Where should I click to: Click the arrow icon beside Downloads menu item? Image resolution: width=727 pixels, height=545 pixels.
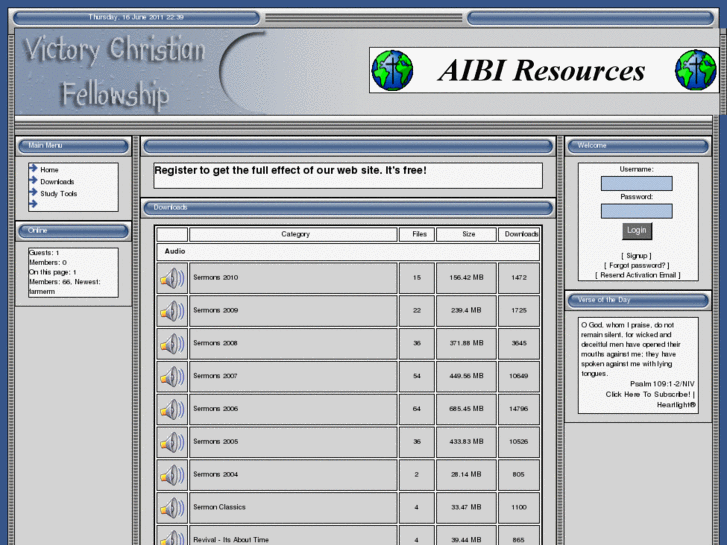33,180
